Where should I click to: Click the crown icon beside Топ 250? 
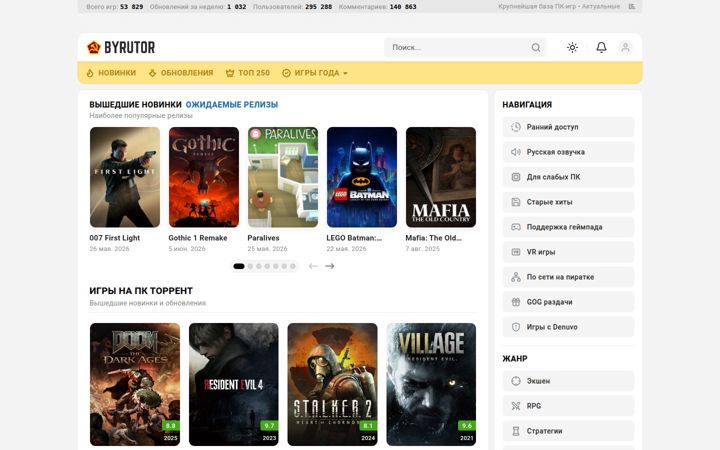230,73
